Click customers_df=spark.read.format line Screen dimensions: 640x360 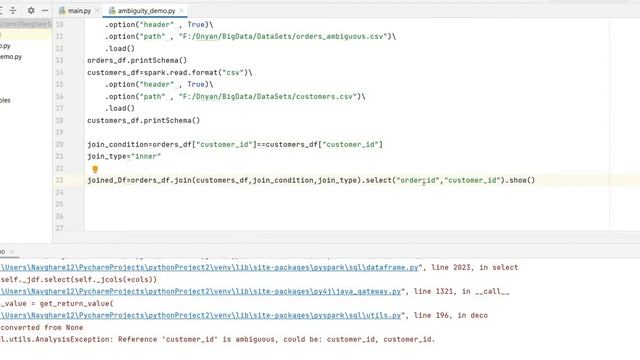tap(169, 73)
